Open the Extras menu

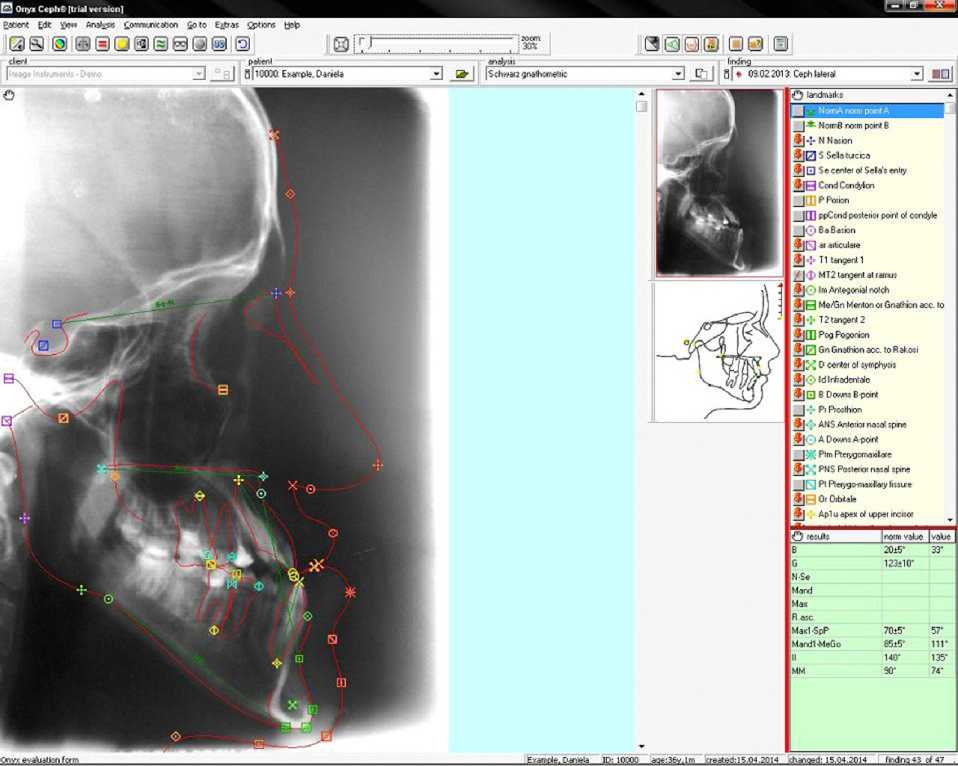(x=227, y=25)
